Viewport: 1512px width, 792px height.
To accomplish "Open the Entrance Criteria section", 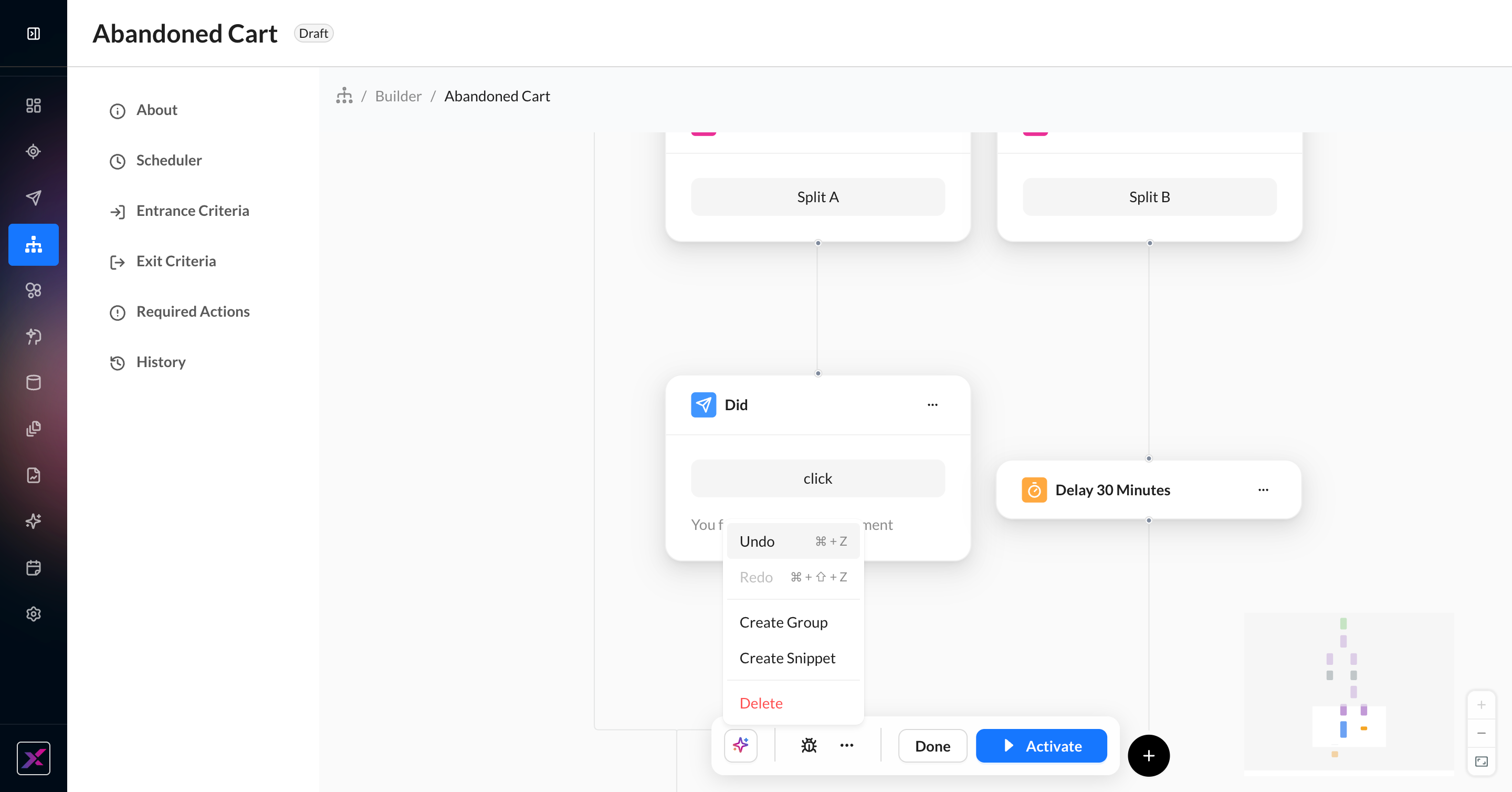I will (x=179, y=211).
